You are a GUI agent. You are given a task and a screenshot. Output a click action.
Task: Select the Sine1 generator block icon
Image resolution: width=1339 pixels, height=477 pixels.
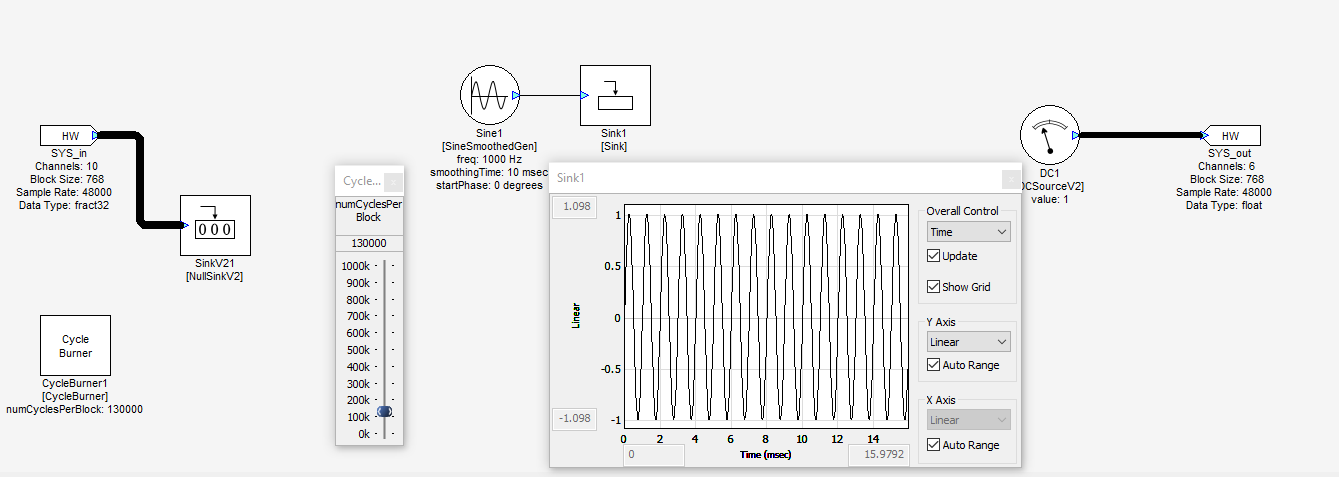pyautogui.click(x=488, y=95)
